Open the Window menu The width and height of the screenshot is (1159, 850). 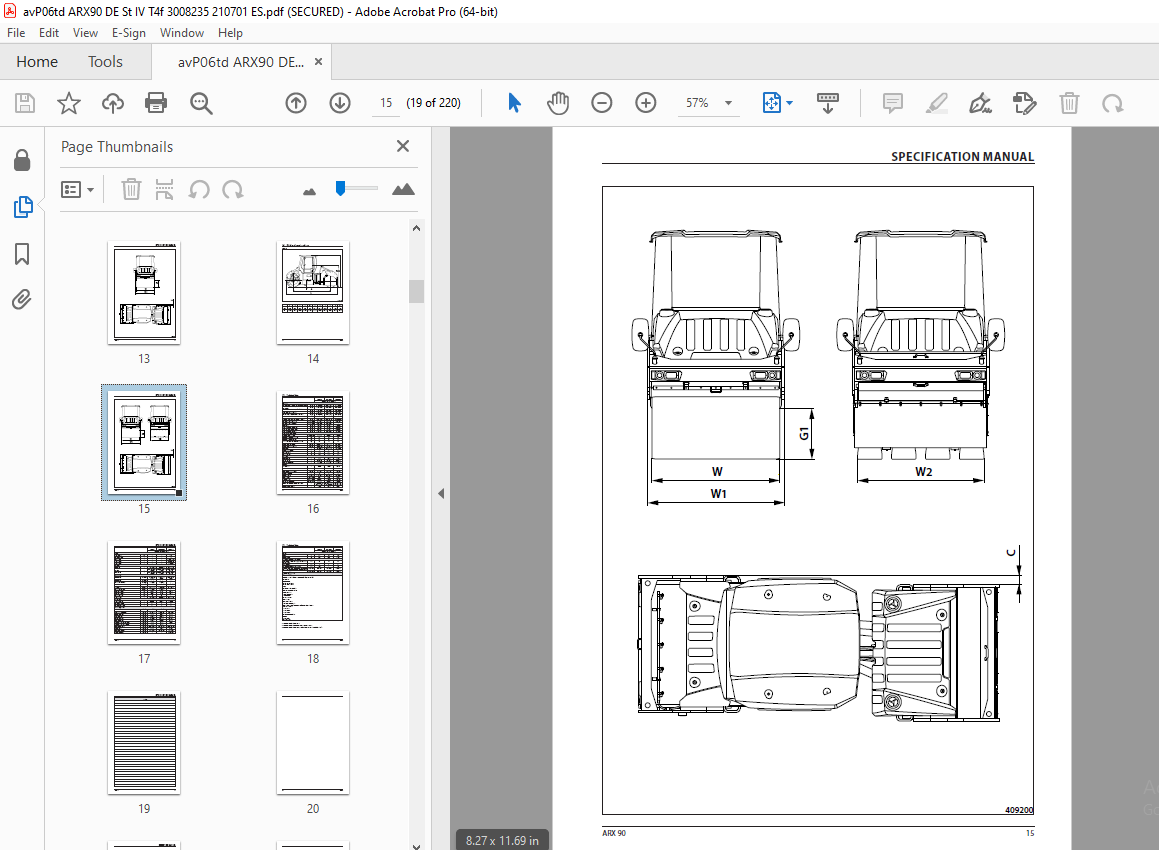click(182, 33)
